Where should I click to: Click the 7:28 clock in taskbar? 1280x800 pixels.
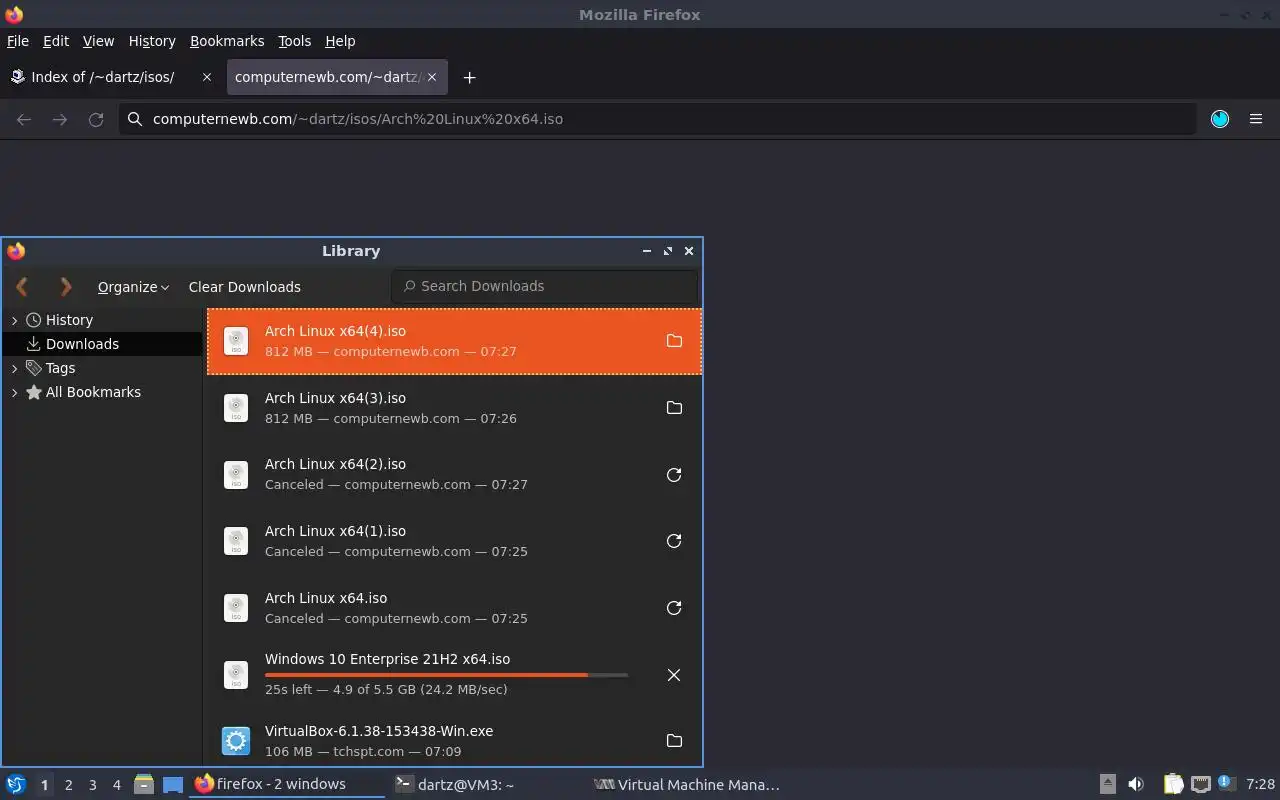coord(1260,785)
